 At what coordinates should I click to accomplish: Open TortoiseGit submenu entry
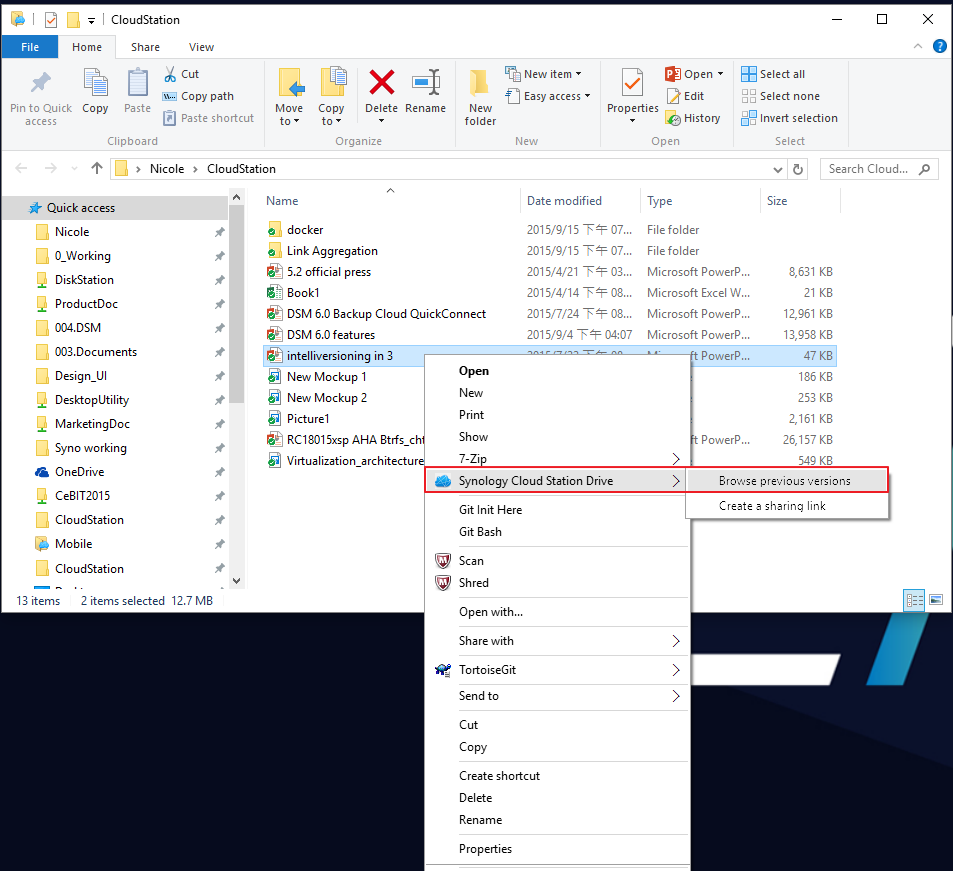click(557, 670)
